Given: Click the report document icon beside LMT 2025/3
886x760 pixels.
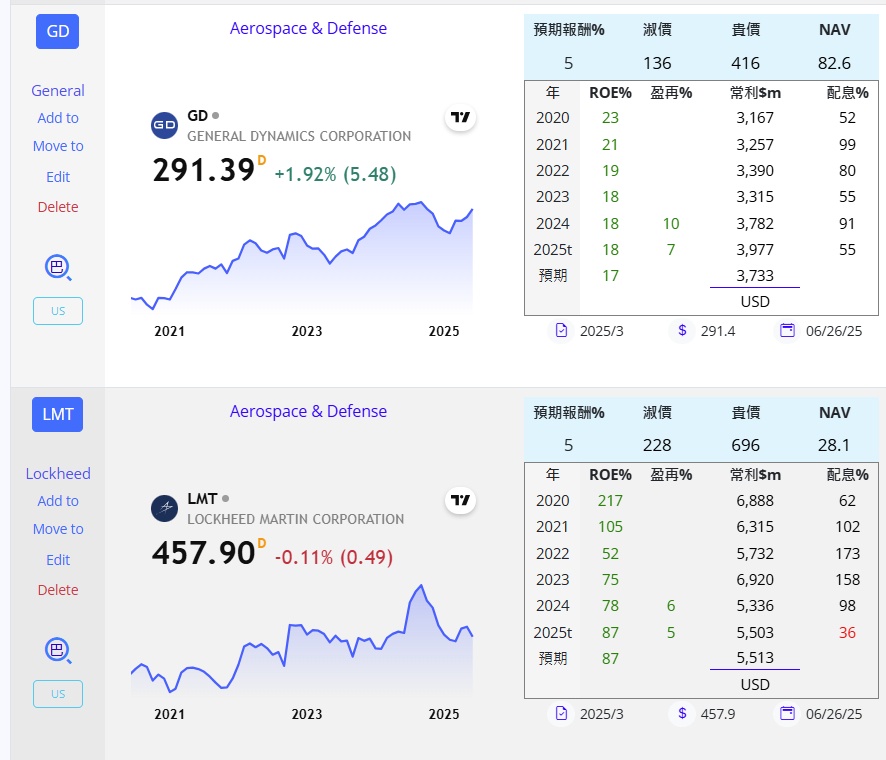Looking at the screenshot, I should pyautogui.click(x=561, y=714).
